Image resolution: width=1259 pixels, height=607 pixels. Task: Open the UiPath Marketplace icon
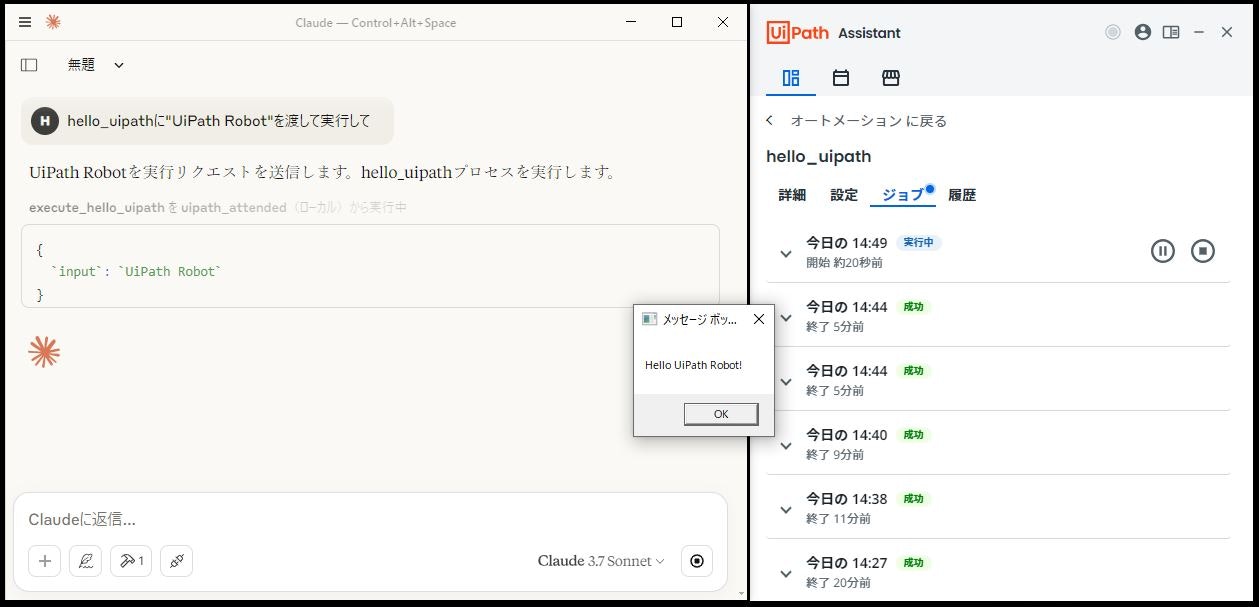point(890,77)
